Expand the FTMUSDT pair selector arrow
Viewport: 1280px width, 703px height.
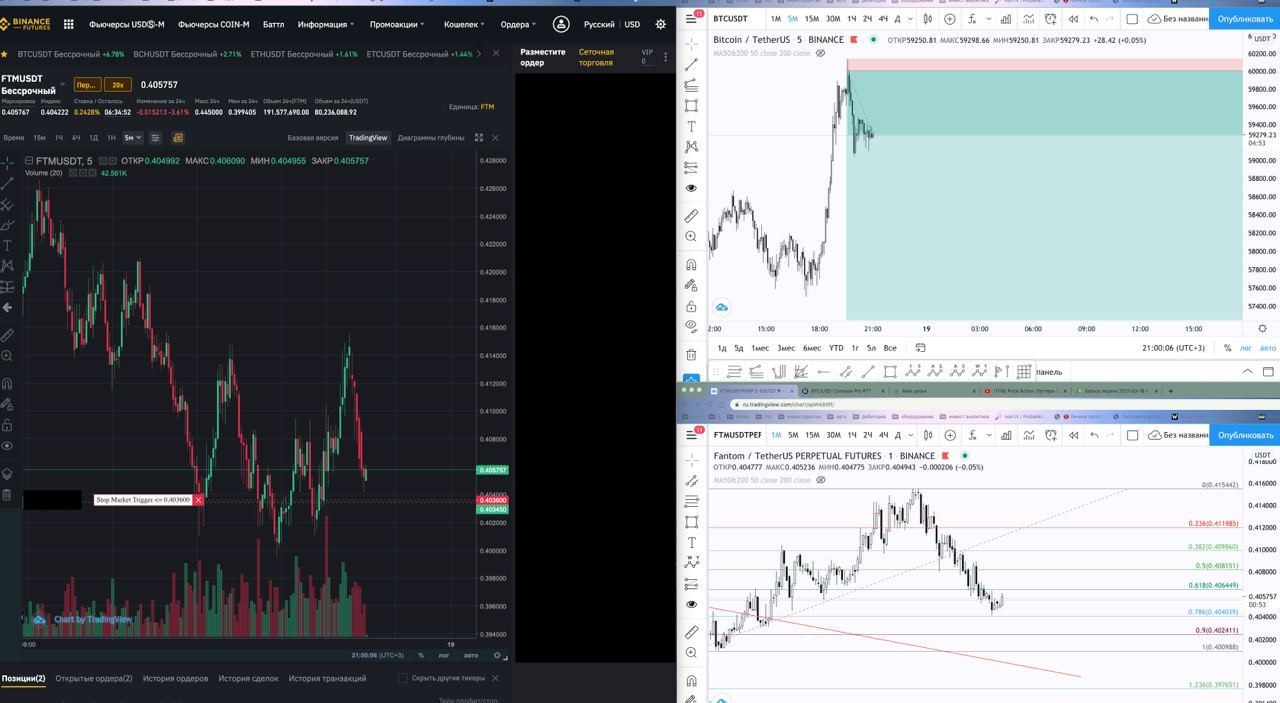click(63, 84)
